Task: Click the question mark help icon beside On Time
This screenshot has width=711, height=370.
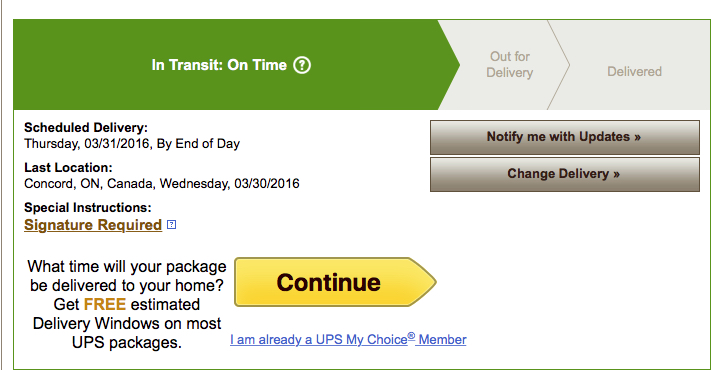Action: pos(302,65)
